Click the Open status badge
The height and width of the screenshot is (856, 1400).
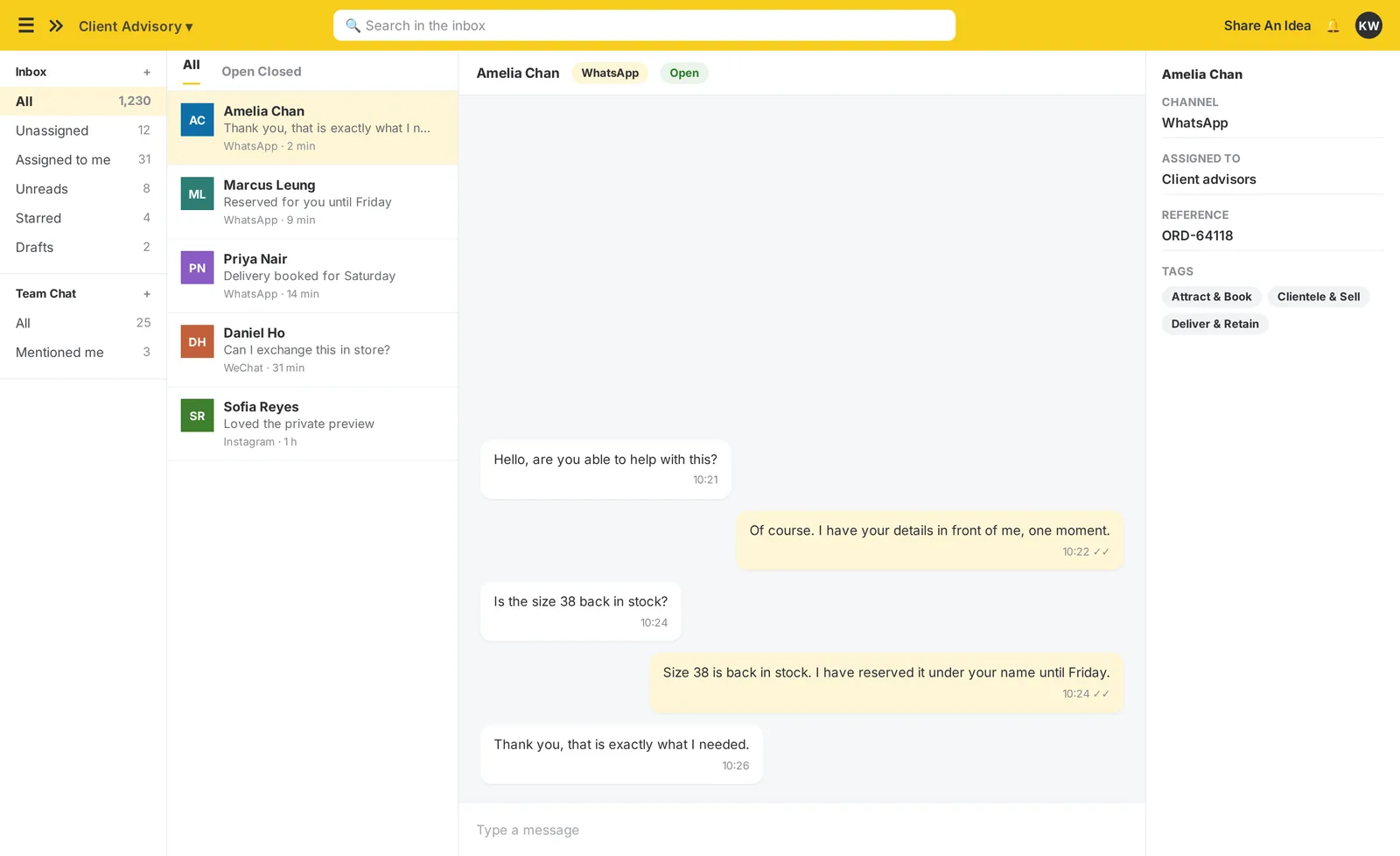[684, 74]
